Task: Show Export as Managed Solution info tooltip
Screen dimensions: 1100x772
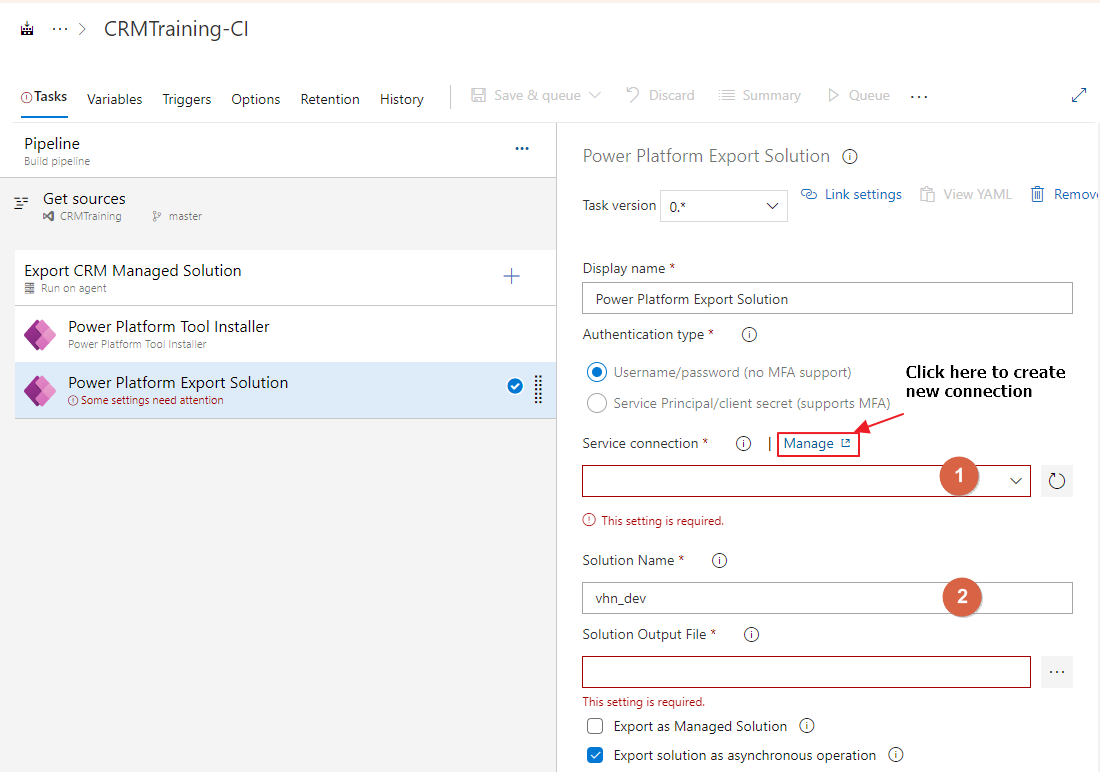Action: pyautogui.click(x=807, y=726)
